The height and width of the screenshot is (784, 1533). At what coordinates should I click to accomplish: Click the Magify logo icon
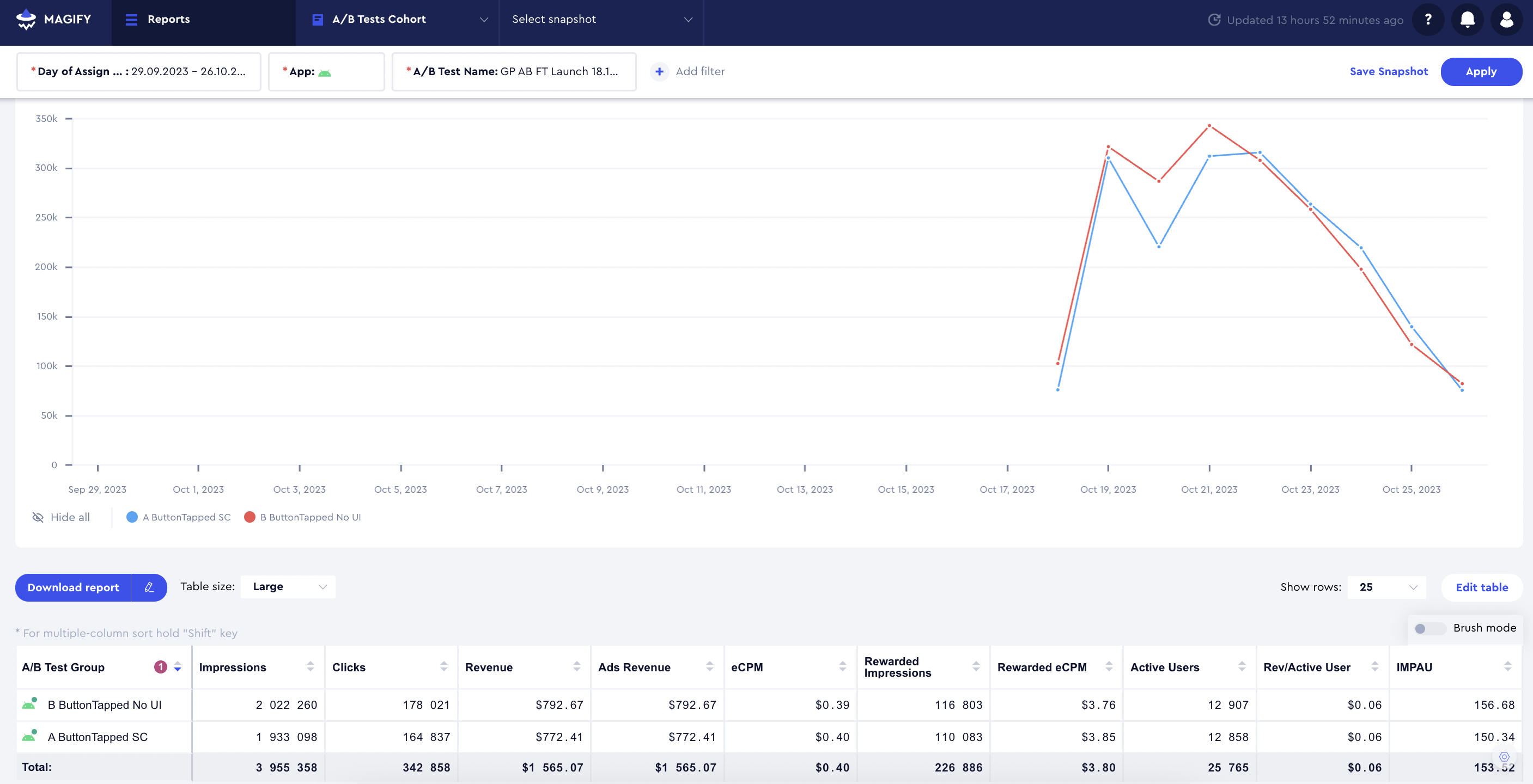(x=26, y=19)
